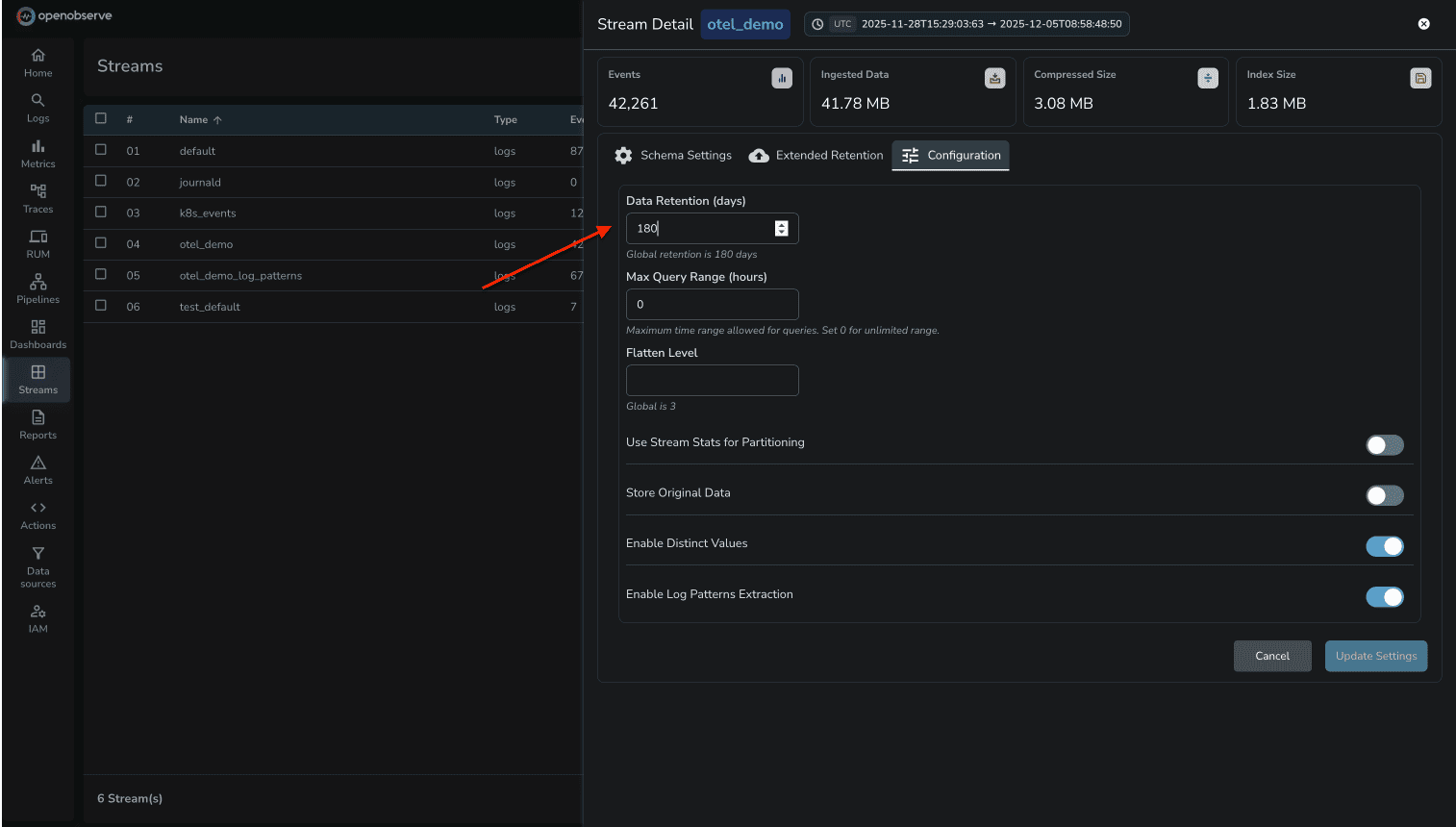Switch to the Schema Settings tab
This screenshot has width=1456, height=827.
click(x=673, y=155)
